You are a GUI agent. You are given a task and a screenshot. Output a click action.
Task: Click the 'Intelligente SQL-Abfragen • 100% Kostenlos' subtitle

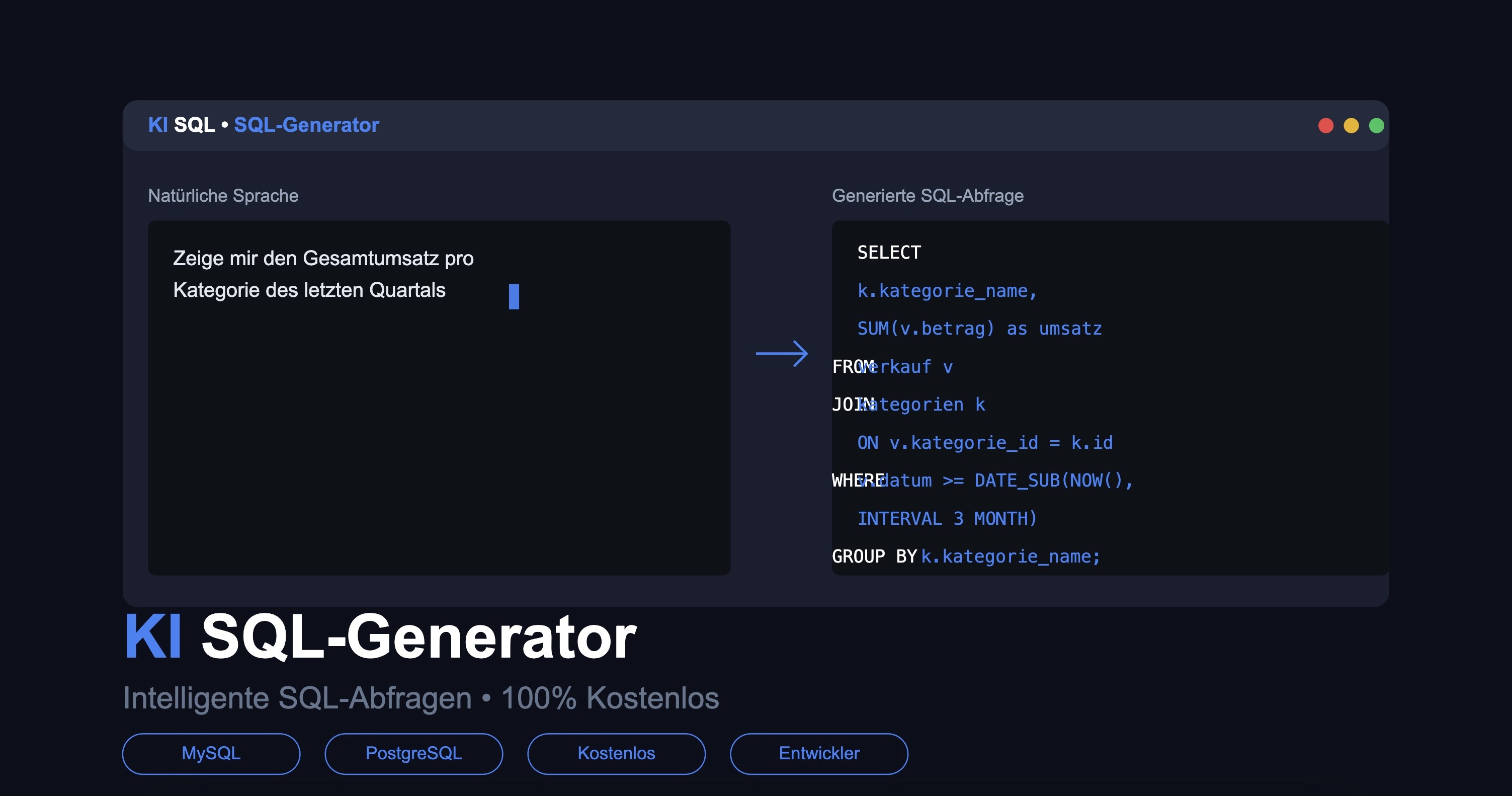(x=421, y=698)
